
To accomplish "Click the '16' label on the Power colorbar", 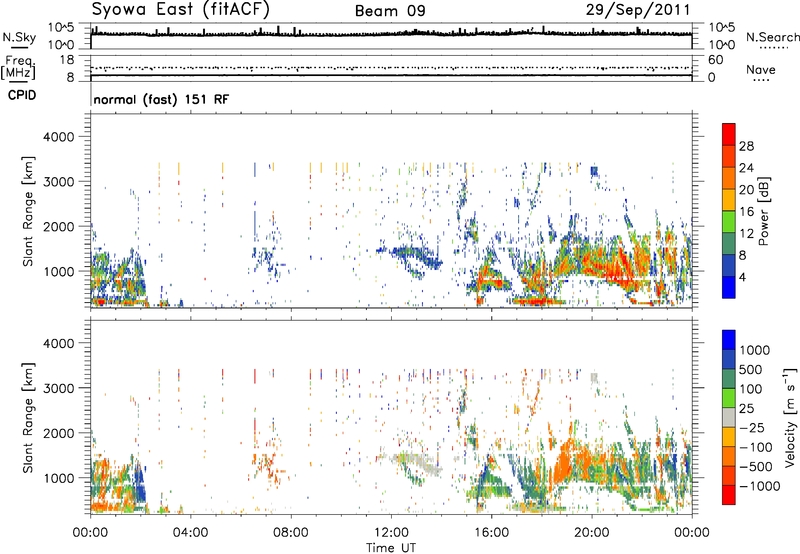I will point(746,212).
